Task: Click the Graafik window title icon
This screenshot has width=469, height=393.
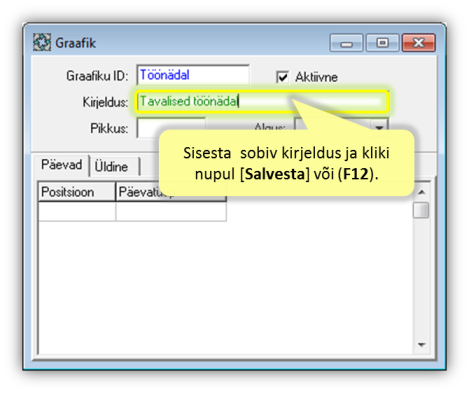Action: [42, 42]
